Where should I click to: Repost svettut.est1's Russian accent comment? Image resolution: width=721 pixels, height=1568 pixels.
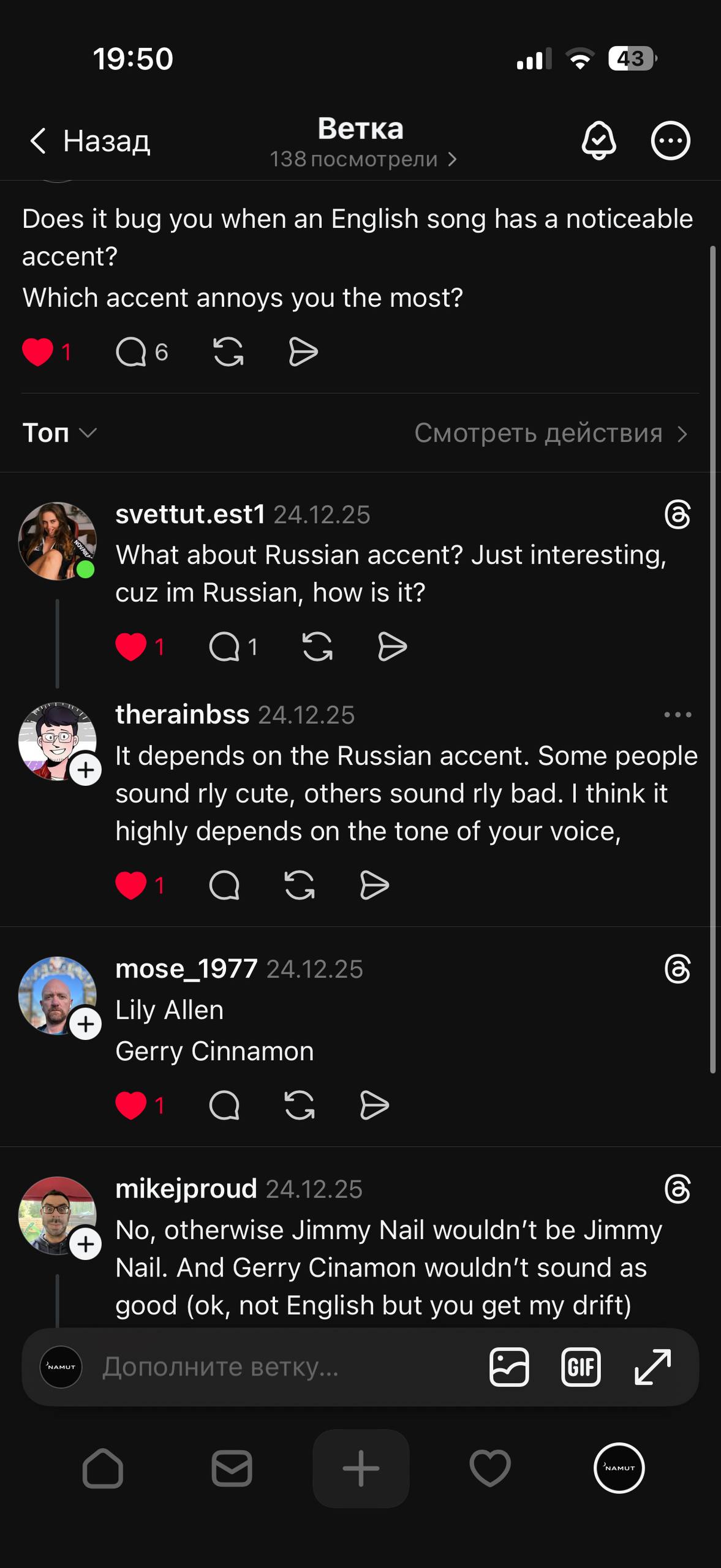317,647
